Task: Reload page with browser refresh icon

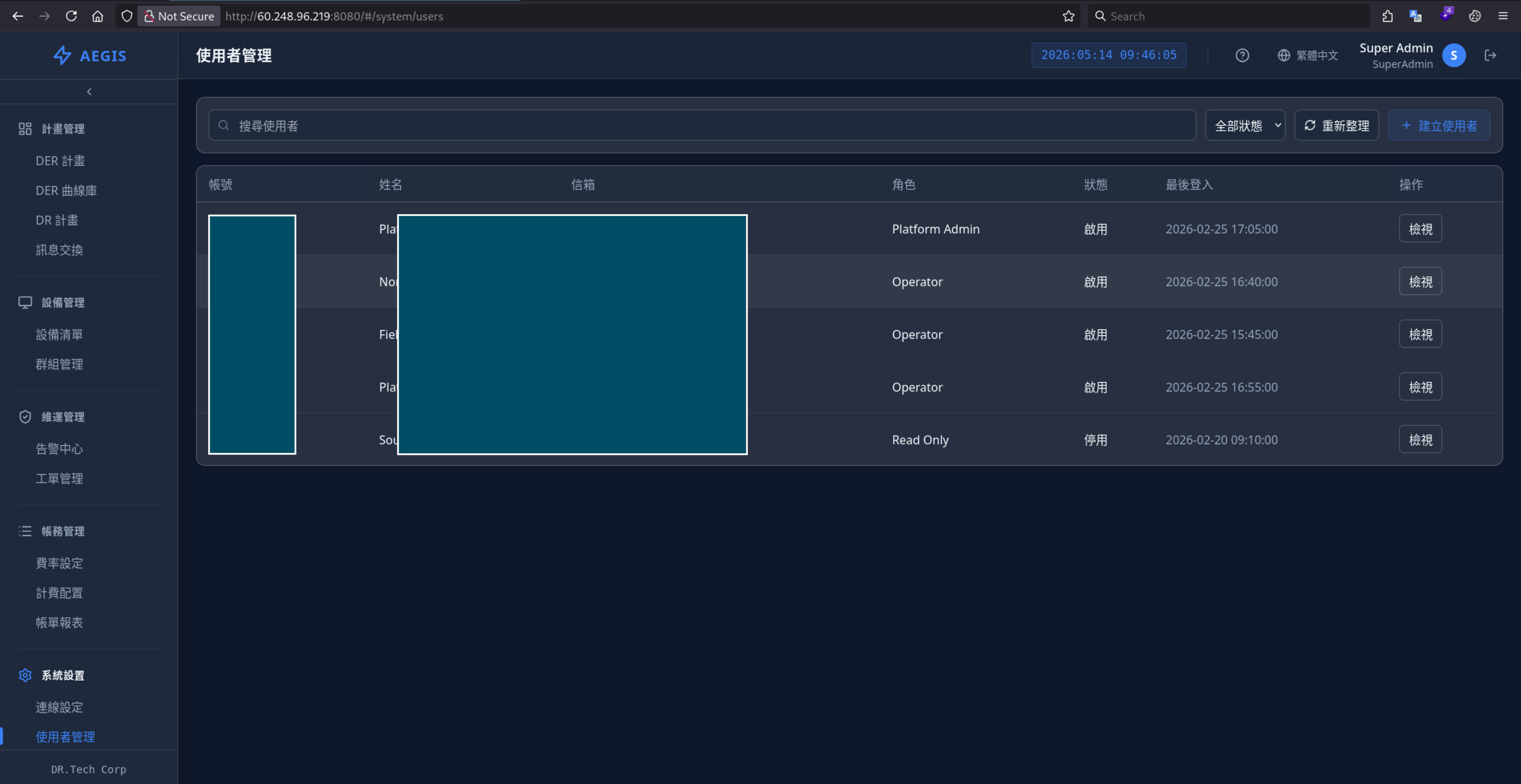Action: coord(71,17)
